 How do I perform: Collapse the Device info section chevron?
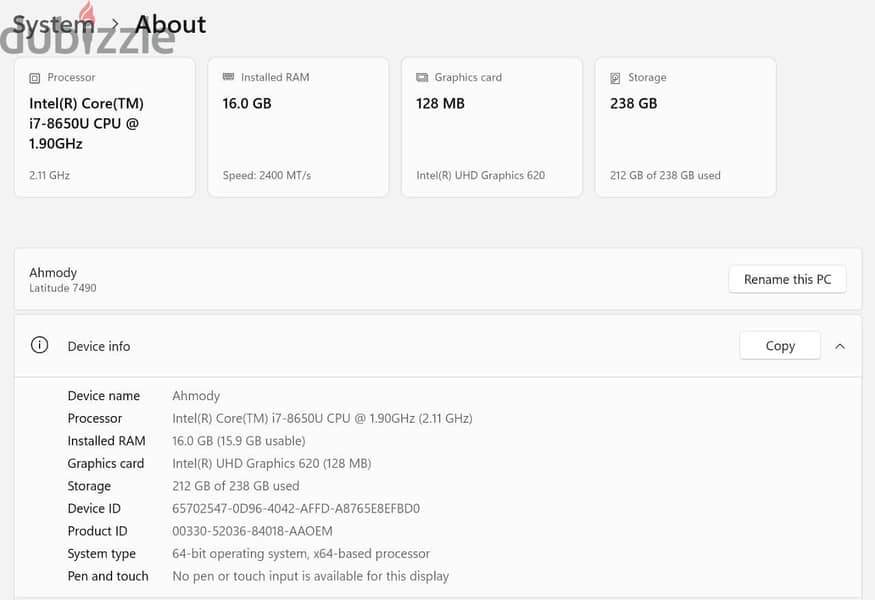click(x=840, y=347)
